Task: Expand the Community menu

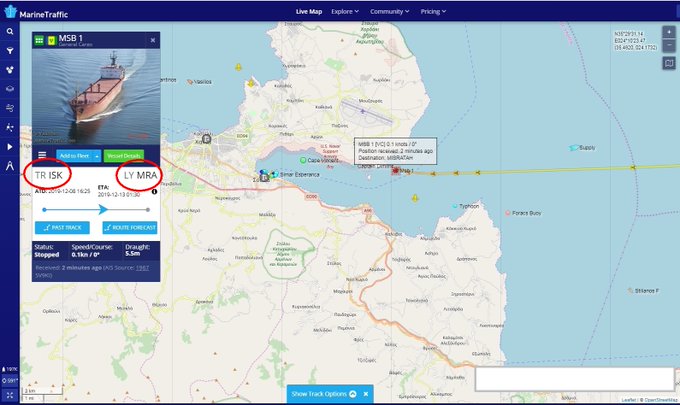Action: click(389, 12)
